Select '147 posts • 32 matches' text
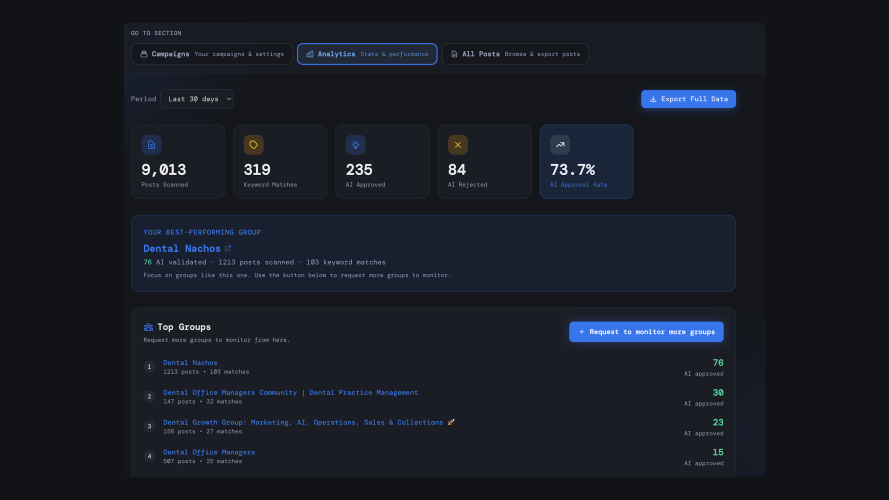 pyautogui.click(x=202, y=401)
